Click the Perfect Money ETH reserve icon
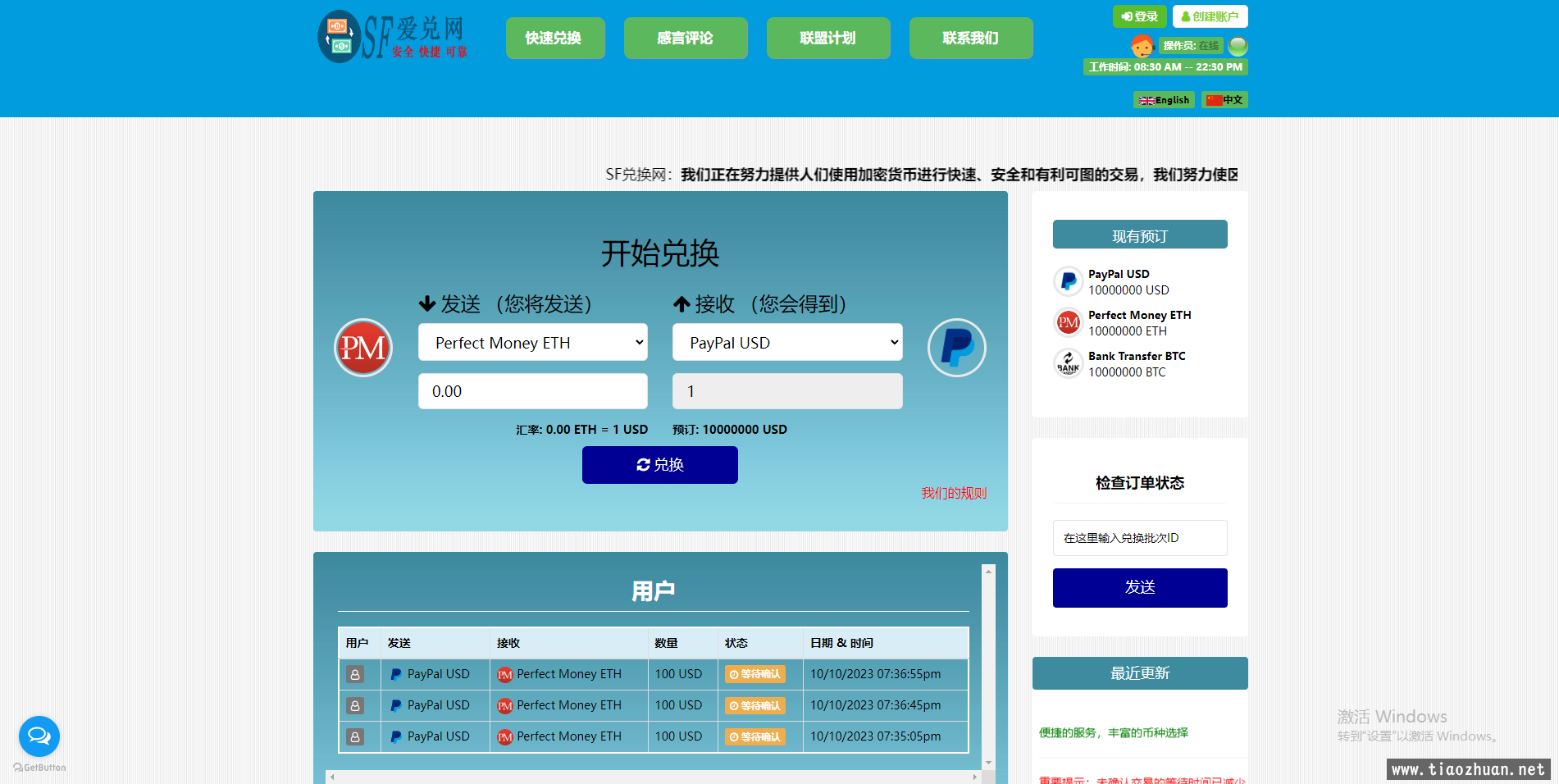The image size is (1559, 784). (1068, 322)
